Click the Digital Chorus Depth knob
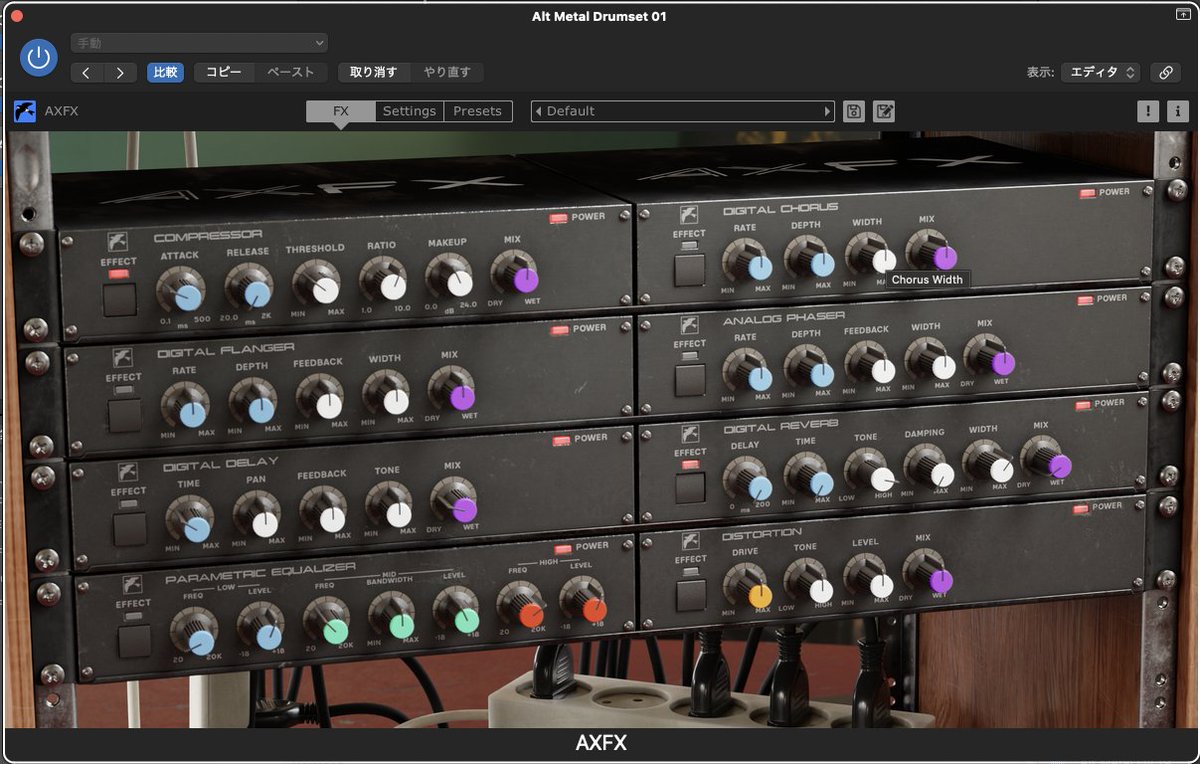Viewport: 1200px width, 764px height. [811, 257]
